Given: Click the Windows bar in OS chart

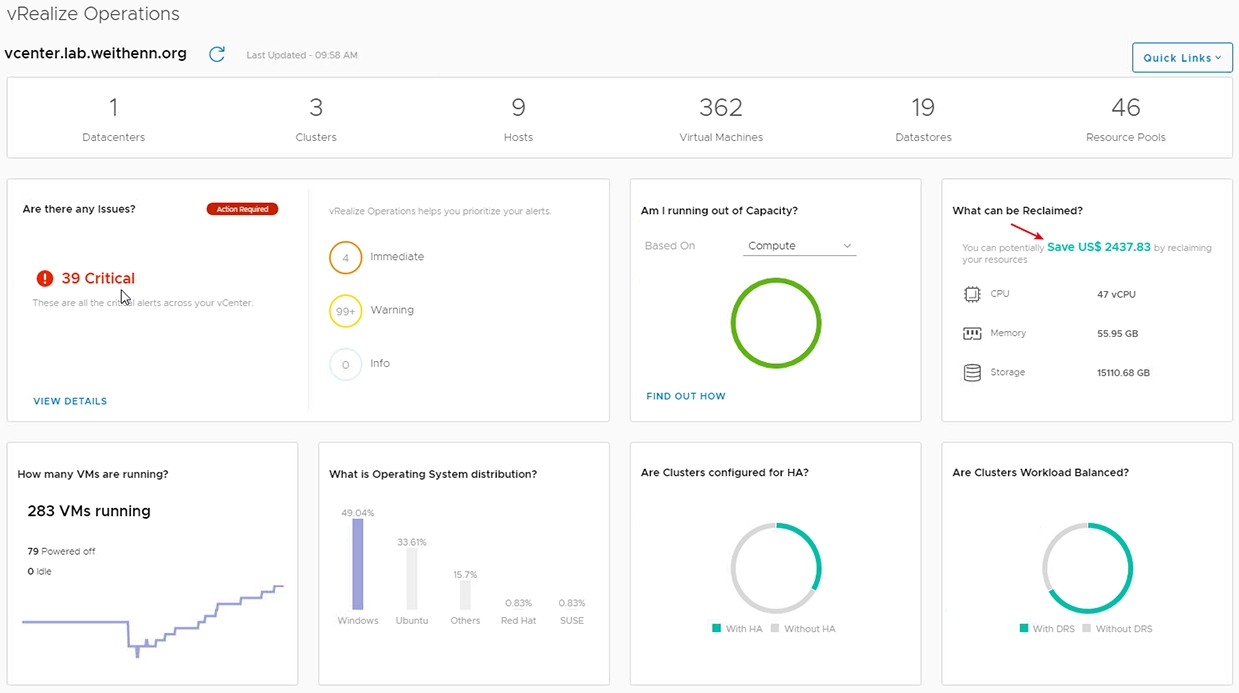Looking at the screenshot, I should point(358,564).
